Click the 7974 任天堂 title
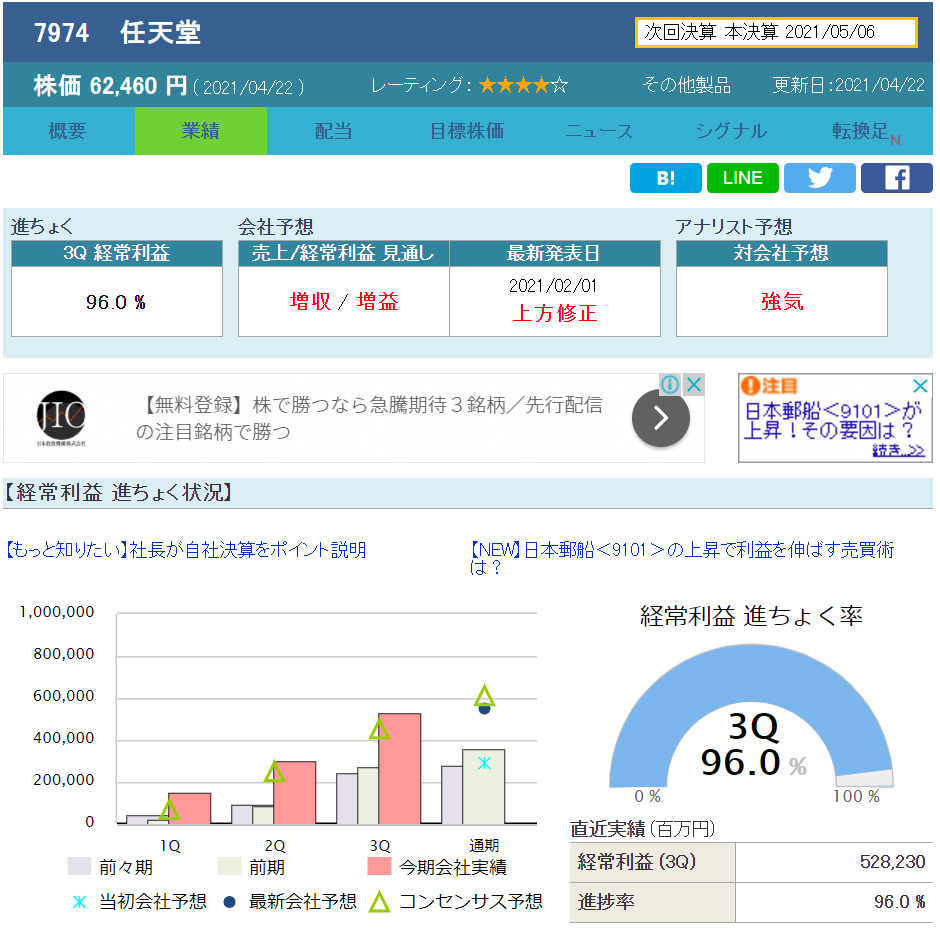This screenshot has height=932, width=940. pyautogui.click(x=118, y=32)
